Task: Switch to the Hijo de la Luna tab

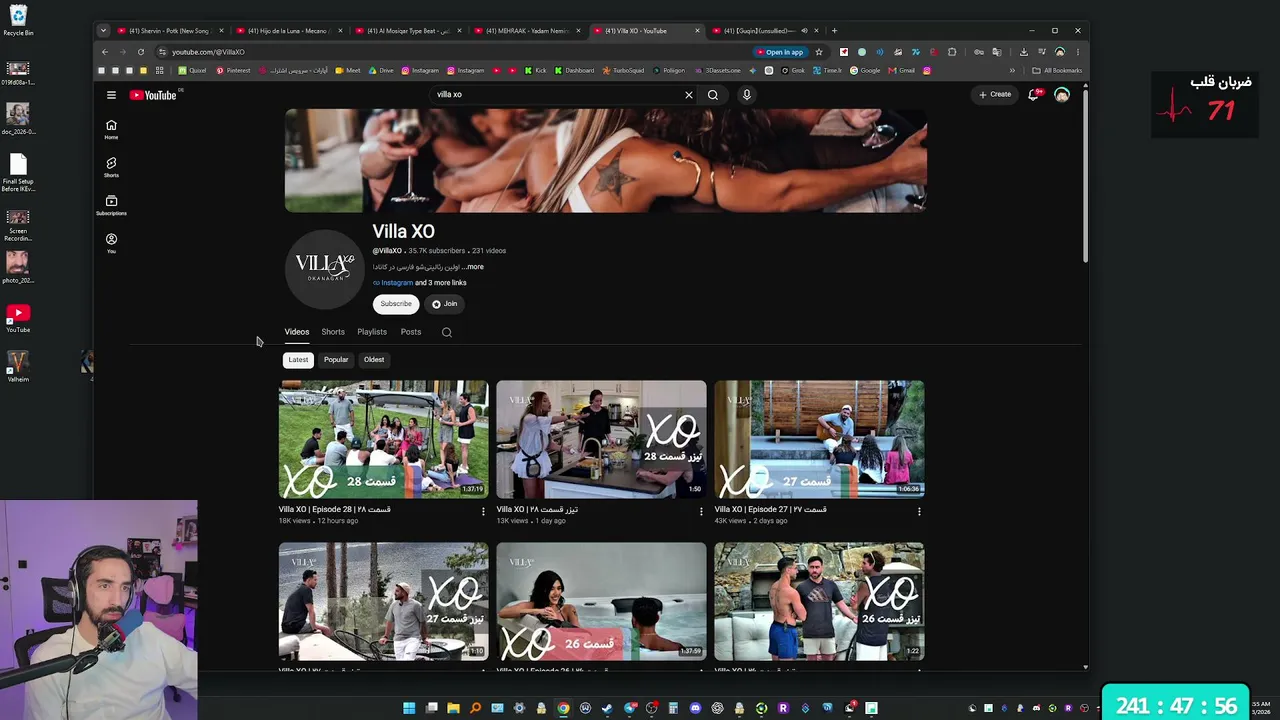Action: pos(289,31)
